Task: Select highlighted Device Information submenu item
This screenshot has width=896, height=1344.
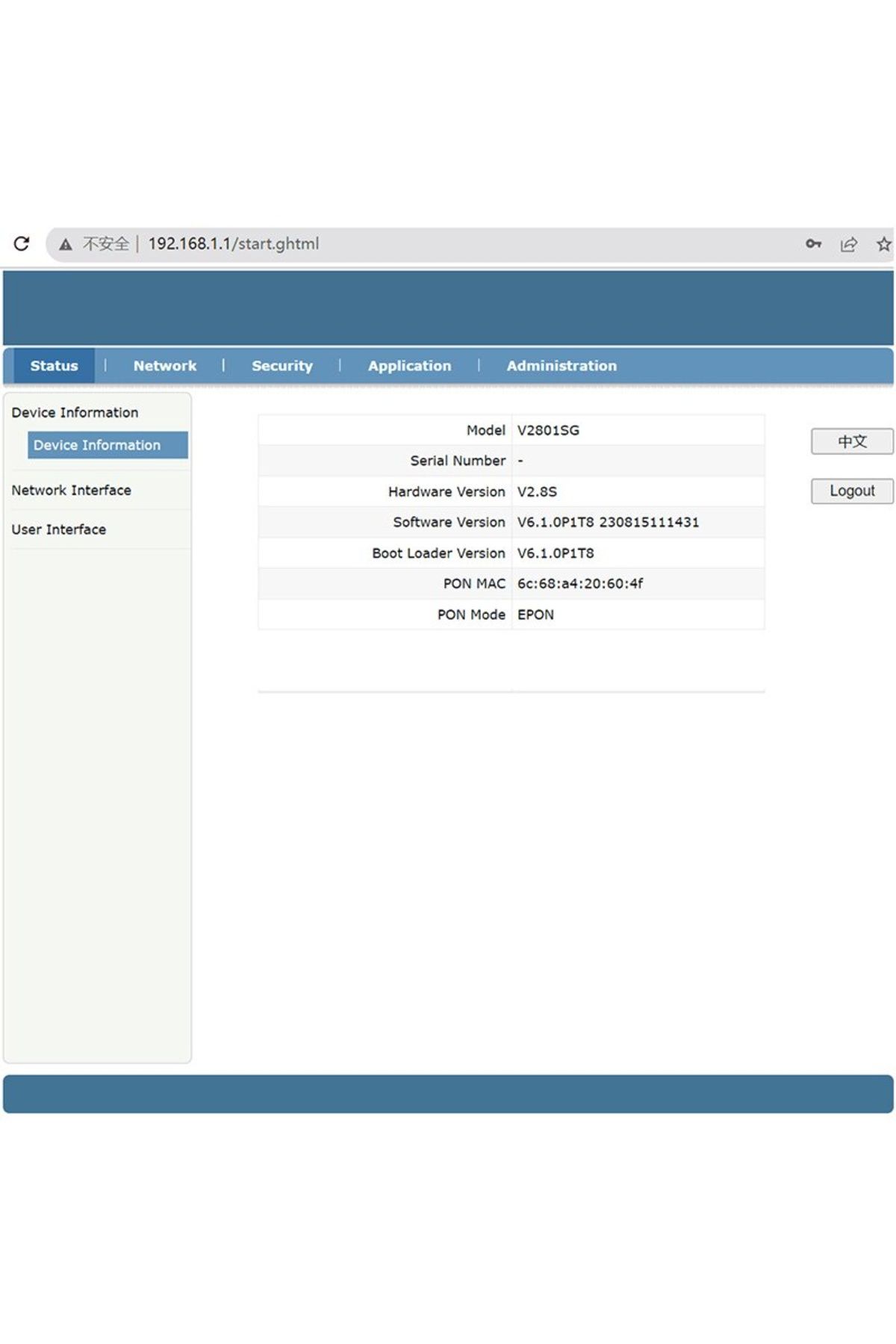Action: click(108, 445)
